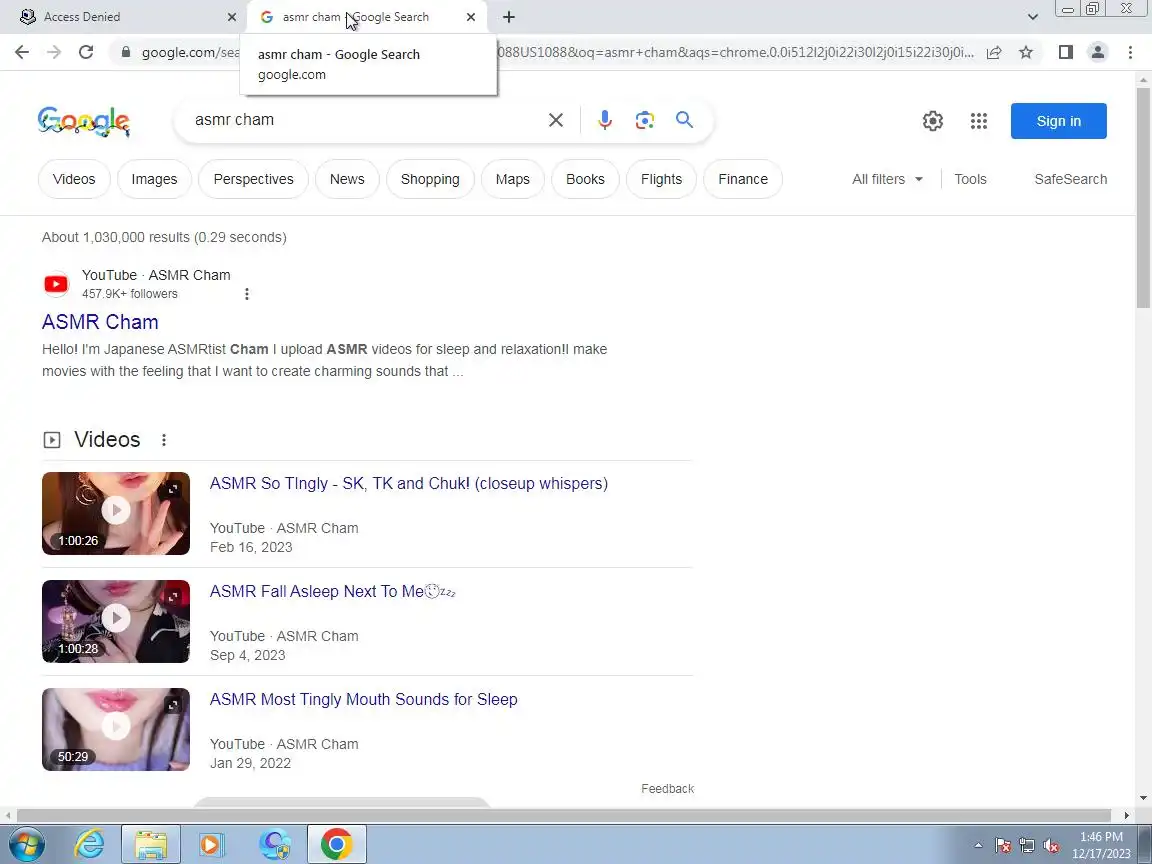
Task: Click the horizontal scrollbar thumb
Action: point(564,816)
